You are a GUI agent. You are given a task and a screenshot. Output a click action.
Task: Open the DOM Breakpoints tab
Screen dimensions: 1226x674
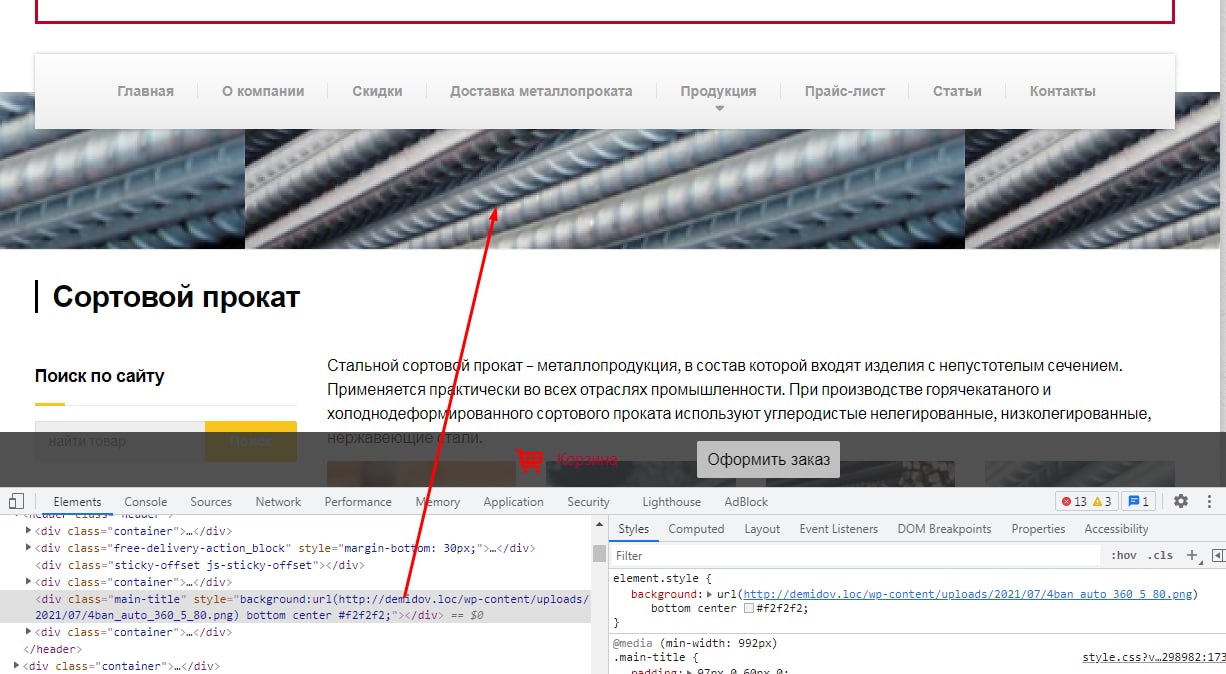(x=944, y=529)
